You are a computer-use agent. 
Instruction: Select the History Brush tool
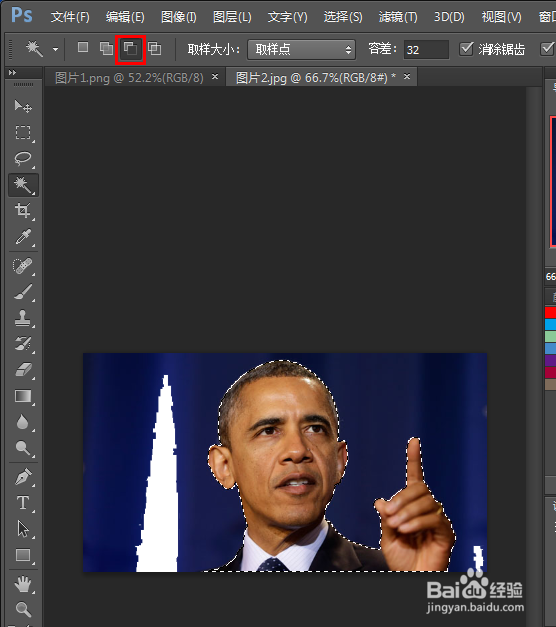pos(23,344)
